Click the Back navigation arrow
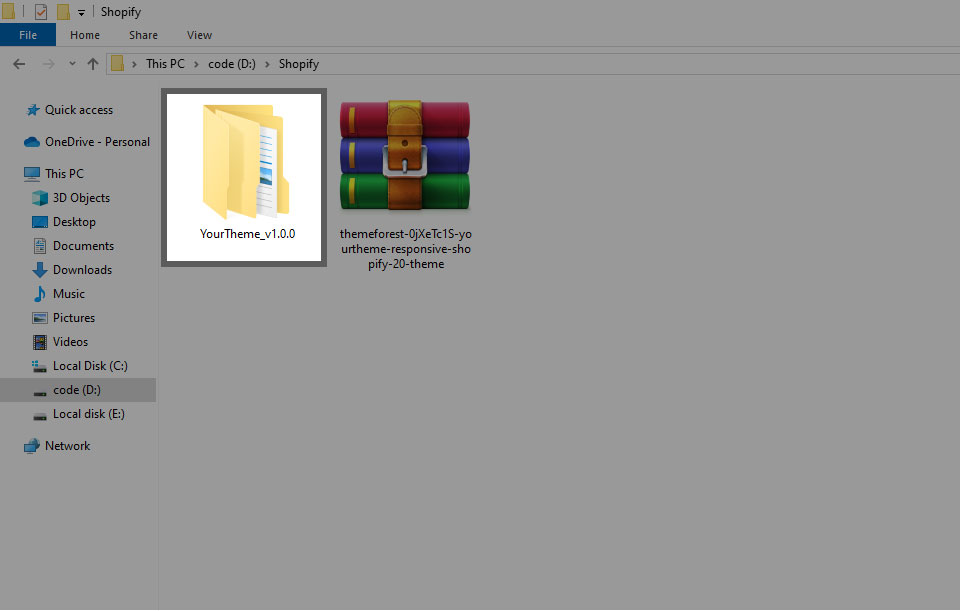The width and height of the screenshot is (960, 611). pyautogui.click(x=19, y=64)
